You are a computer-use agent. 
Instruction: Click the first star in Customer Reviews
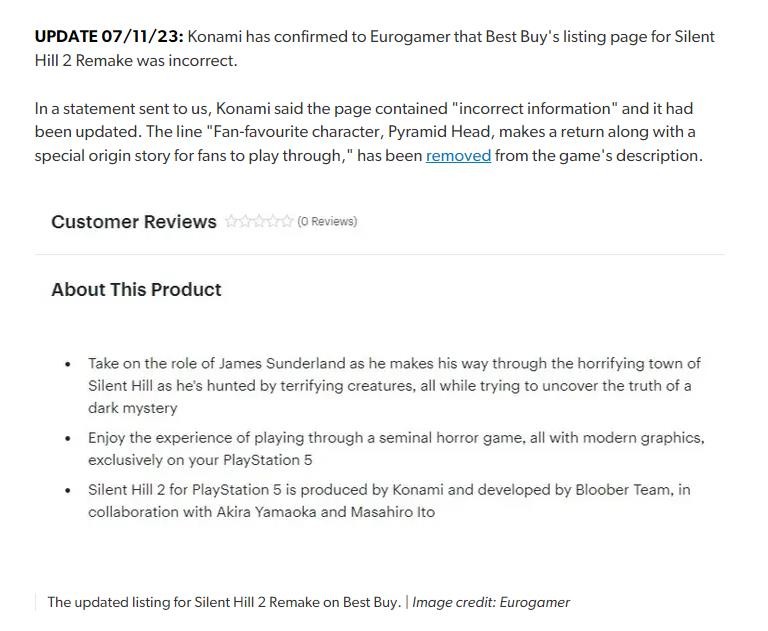(x=231, y=222)
